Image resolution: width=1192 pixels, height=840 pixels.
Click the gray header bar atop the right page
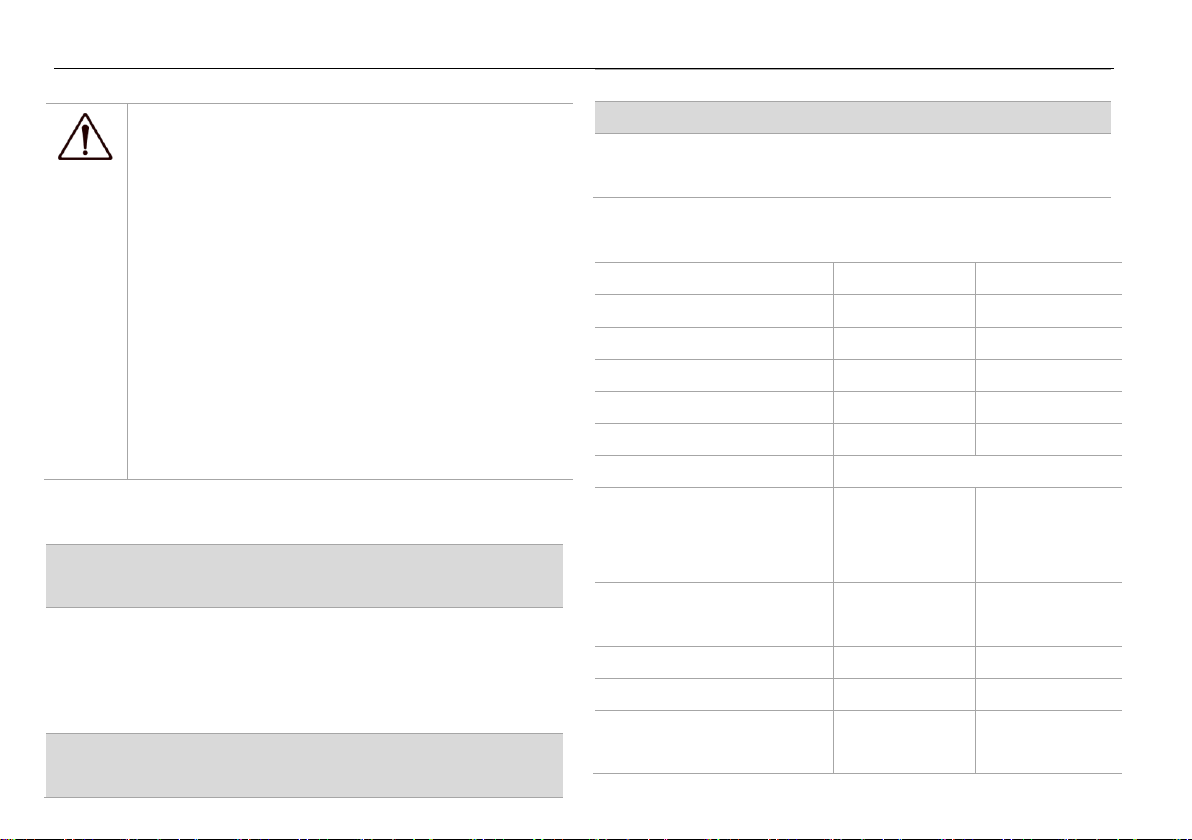852,117
